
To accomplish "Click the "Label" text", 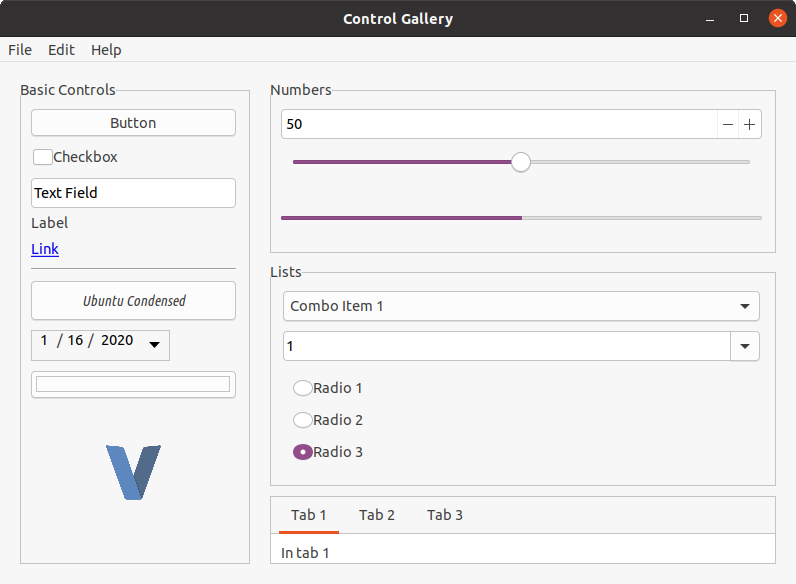I will tap(50, 223).
